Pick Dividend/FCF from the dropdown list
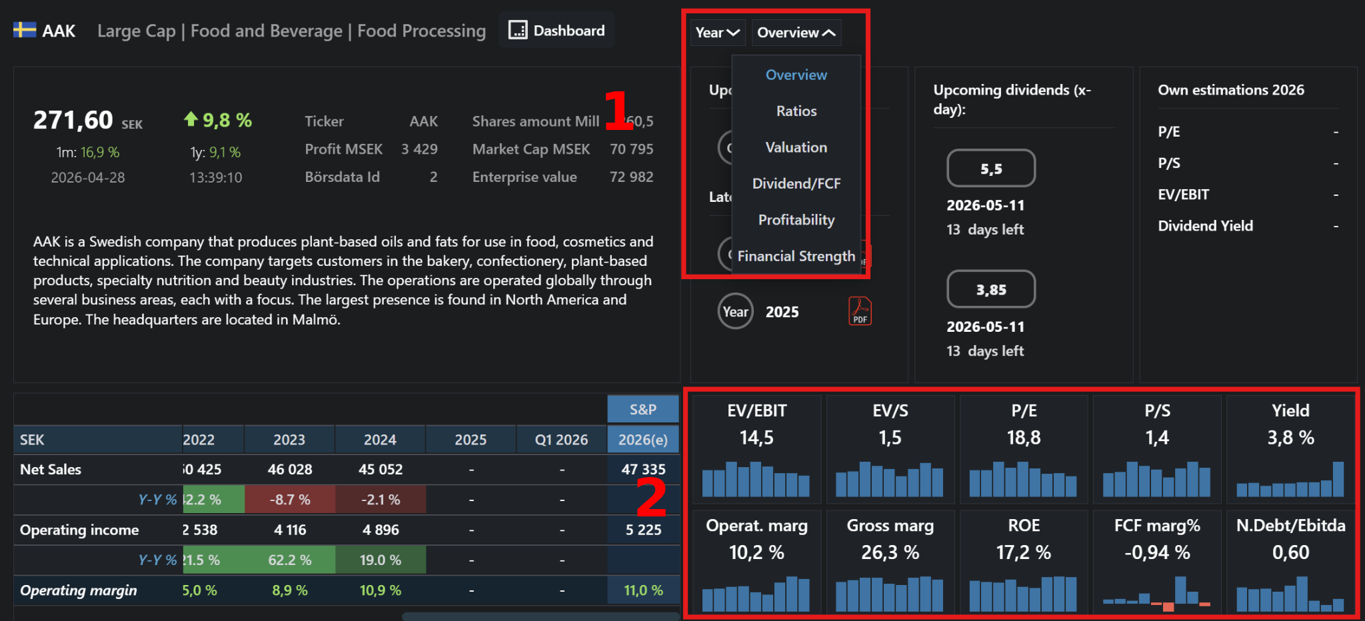The height and width of the screenshot is (621, 1365). click(796, 183)
